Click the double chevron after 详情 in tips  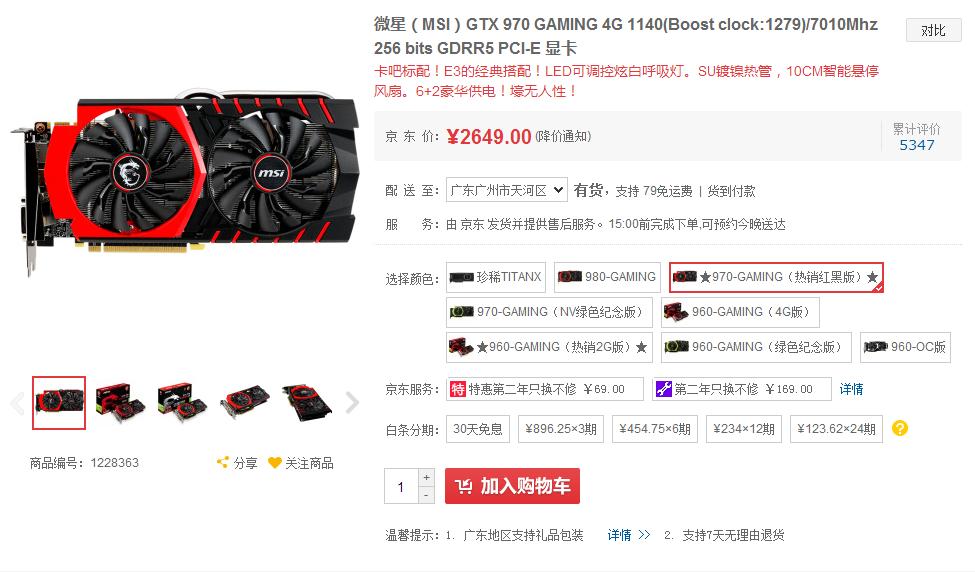(644, 535)
